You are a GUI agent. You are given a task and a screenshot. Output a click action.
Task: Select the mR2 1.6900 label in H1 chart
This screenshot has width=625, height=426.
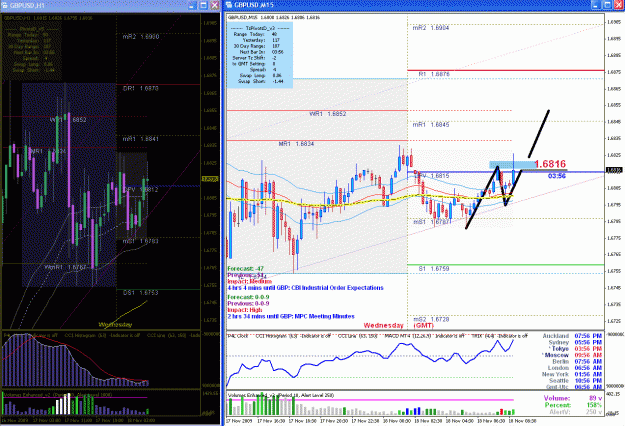[x=141, y=37]
